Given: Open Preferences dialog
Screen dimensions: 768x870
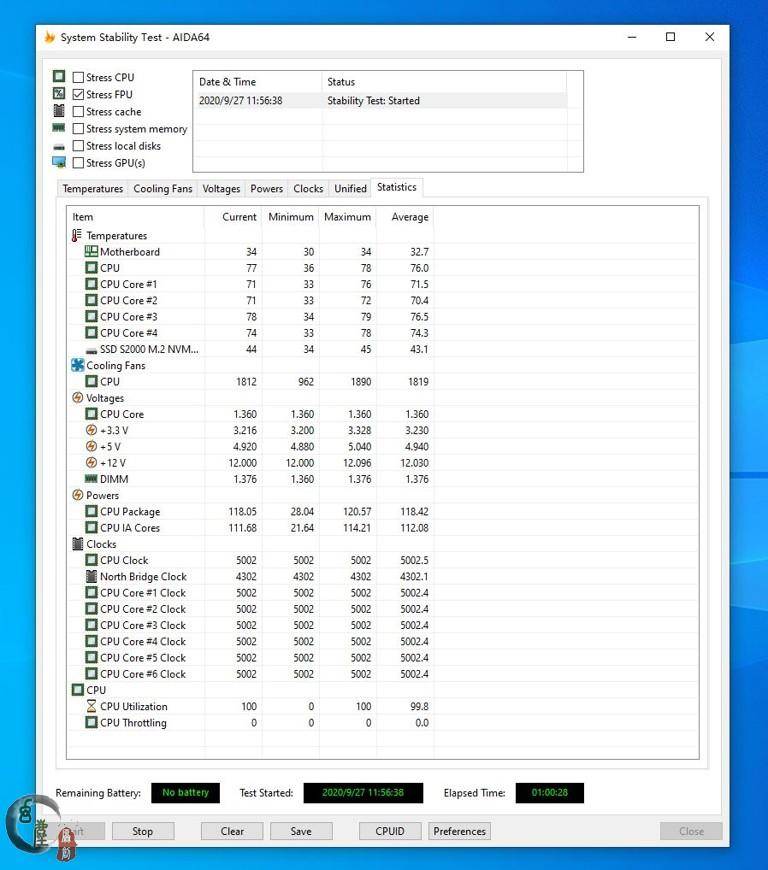Looking at the screenshot, I should (x=459, y=831).
